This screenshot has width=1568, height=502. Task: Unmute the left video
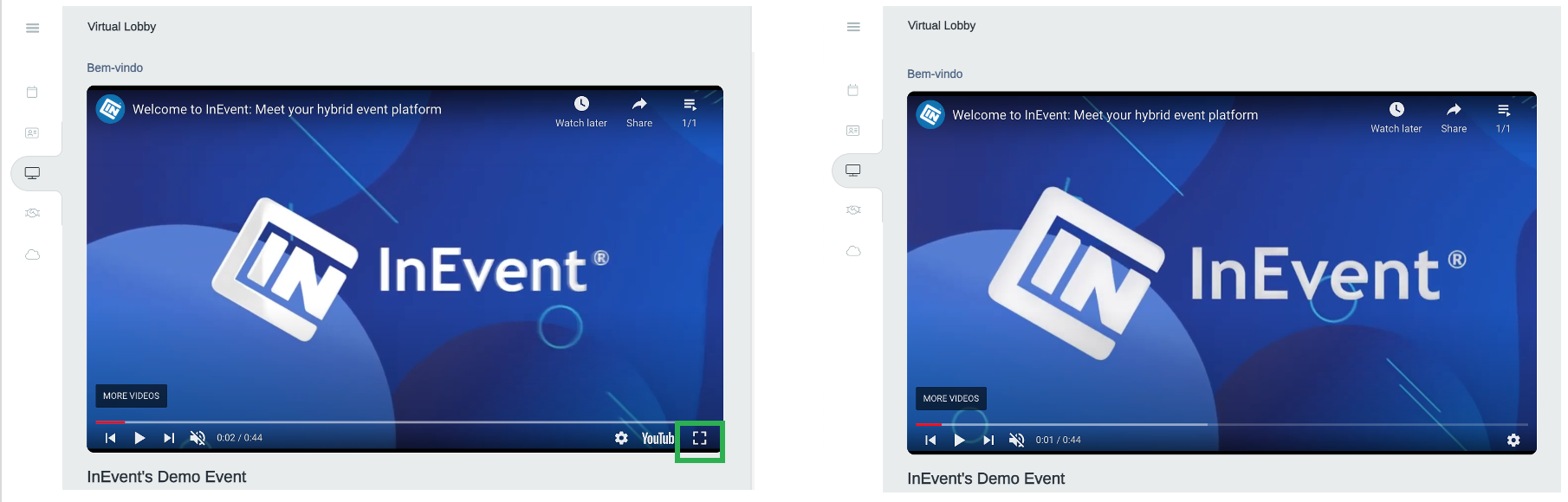198,438
